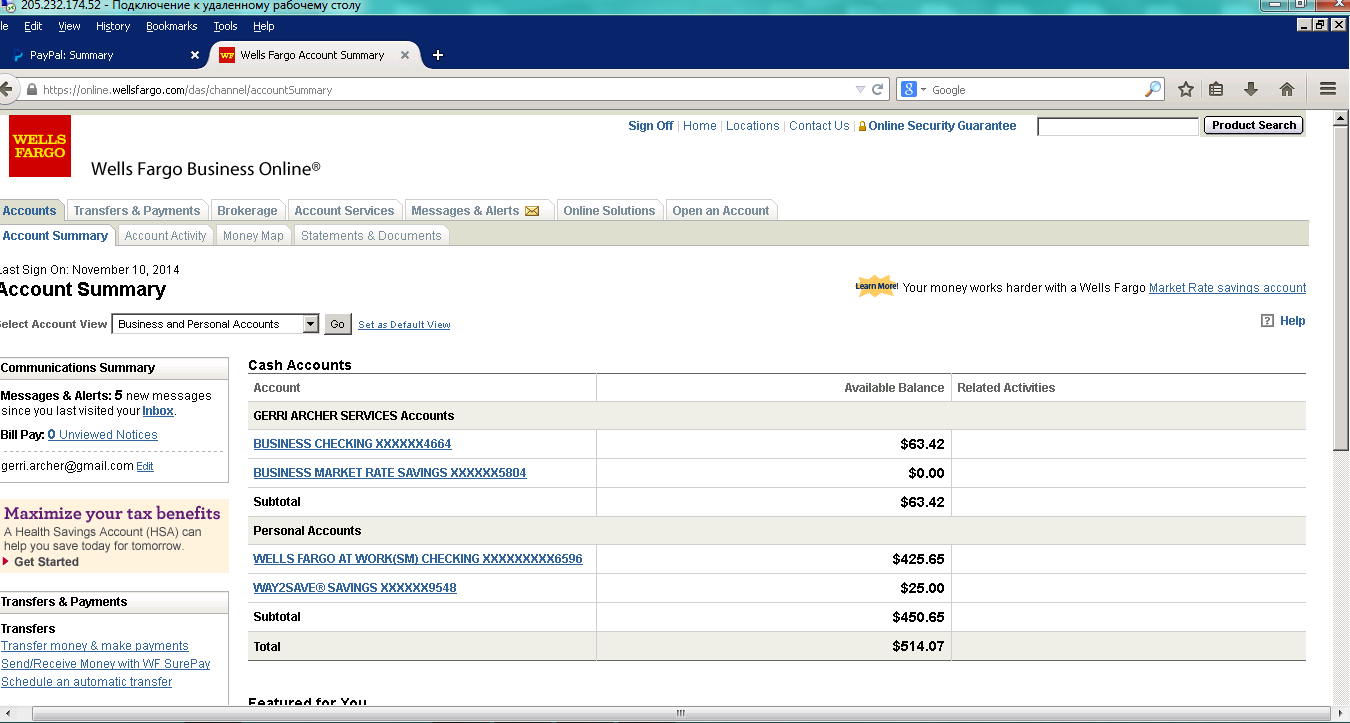The image size is (1350, 723).
Task: Click the search magnifier icon
Action: (1153, 89)
